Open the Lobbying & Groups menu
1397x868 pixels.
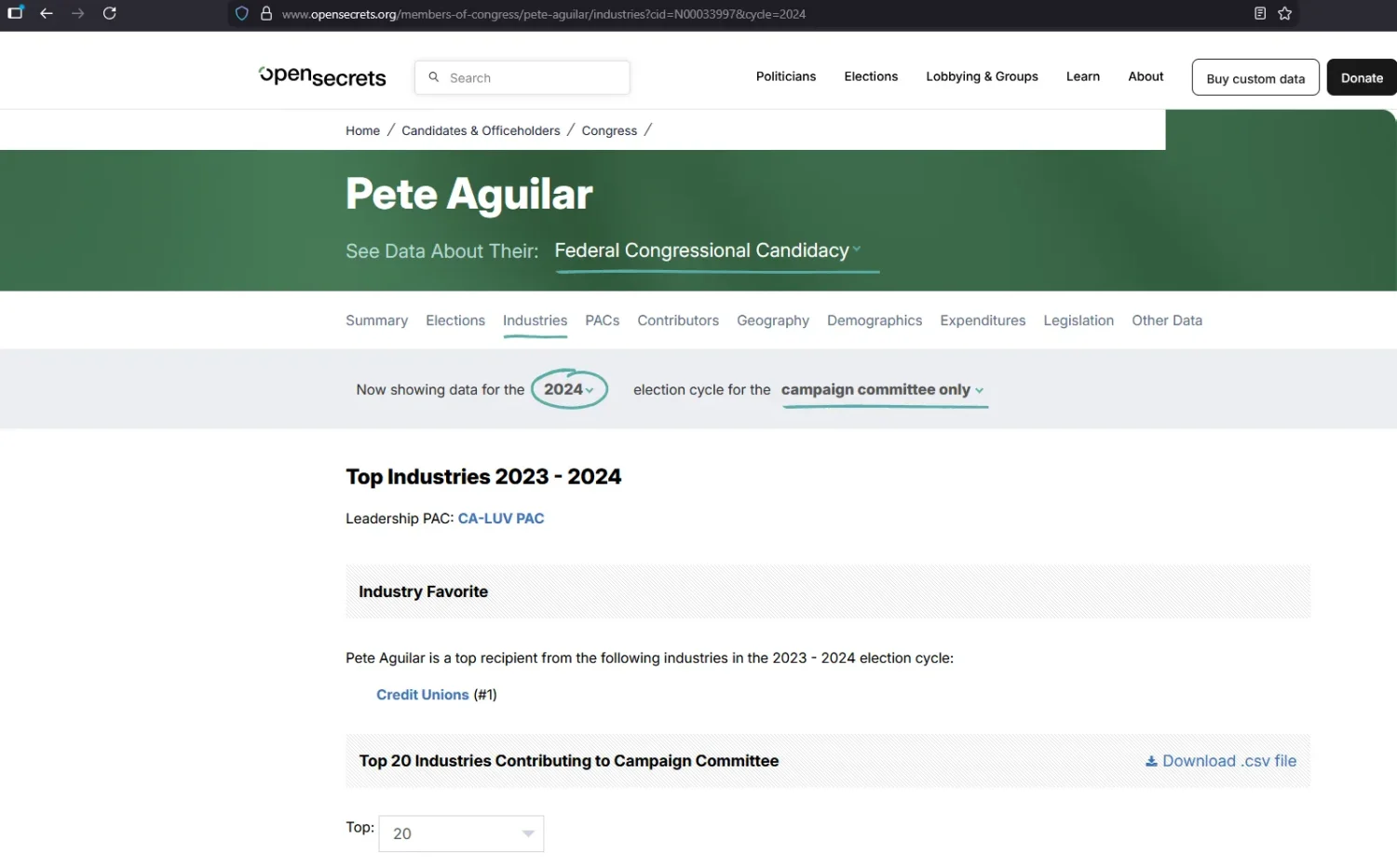point(982,76)
